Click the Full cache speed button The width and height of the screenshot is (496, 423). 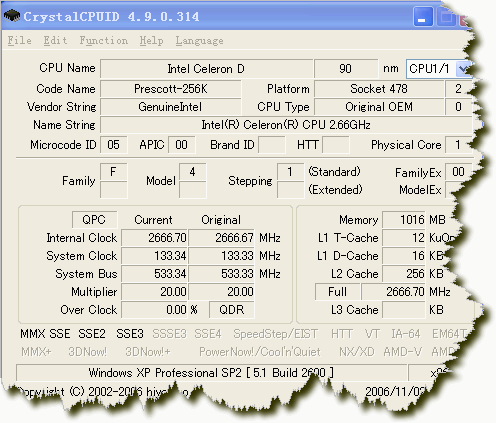tap(337, 292)
